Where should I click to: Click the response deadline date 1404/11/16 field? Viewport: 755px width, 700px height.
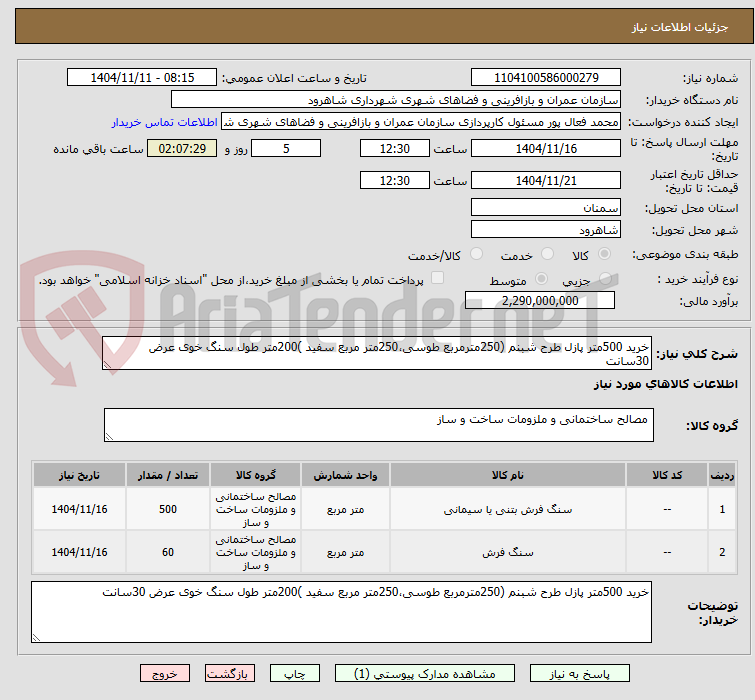click(x=546, y=148)
